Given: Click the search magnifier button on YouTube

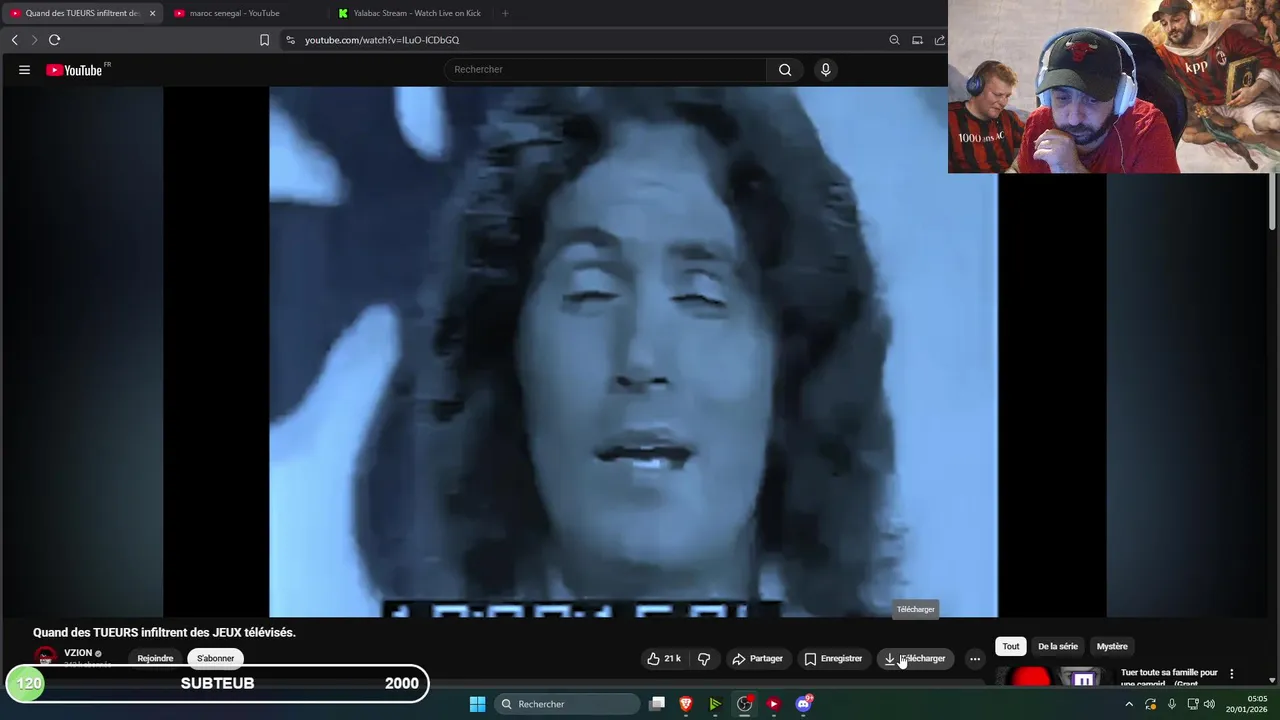Looking at the screenshot, I should [785, 70].
